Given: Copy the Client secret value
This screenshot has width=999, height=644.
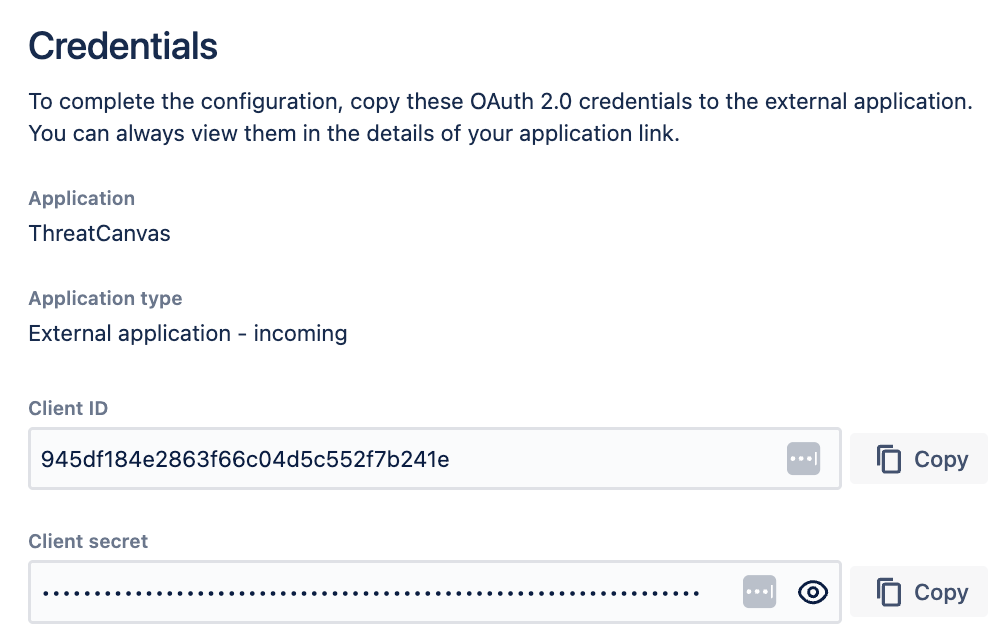Looking at the screenshot, I should 919,592.
